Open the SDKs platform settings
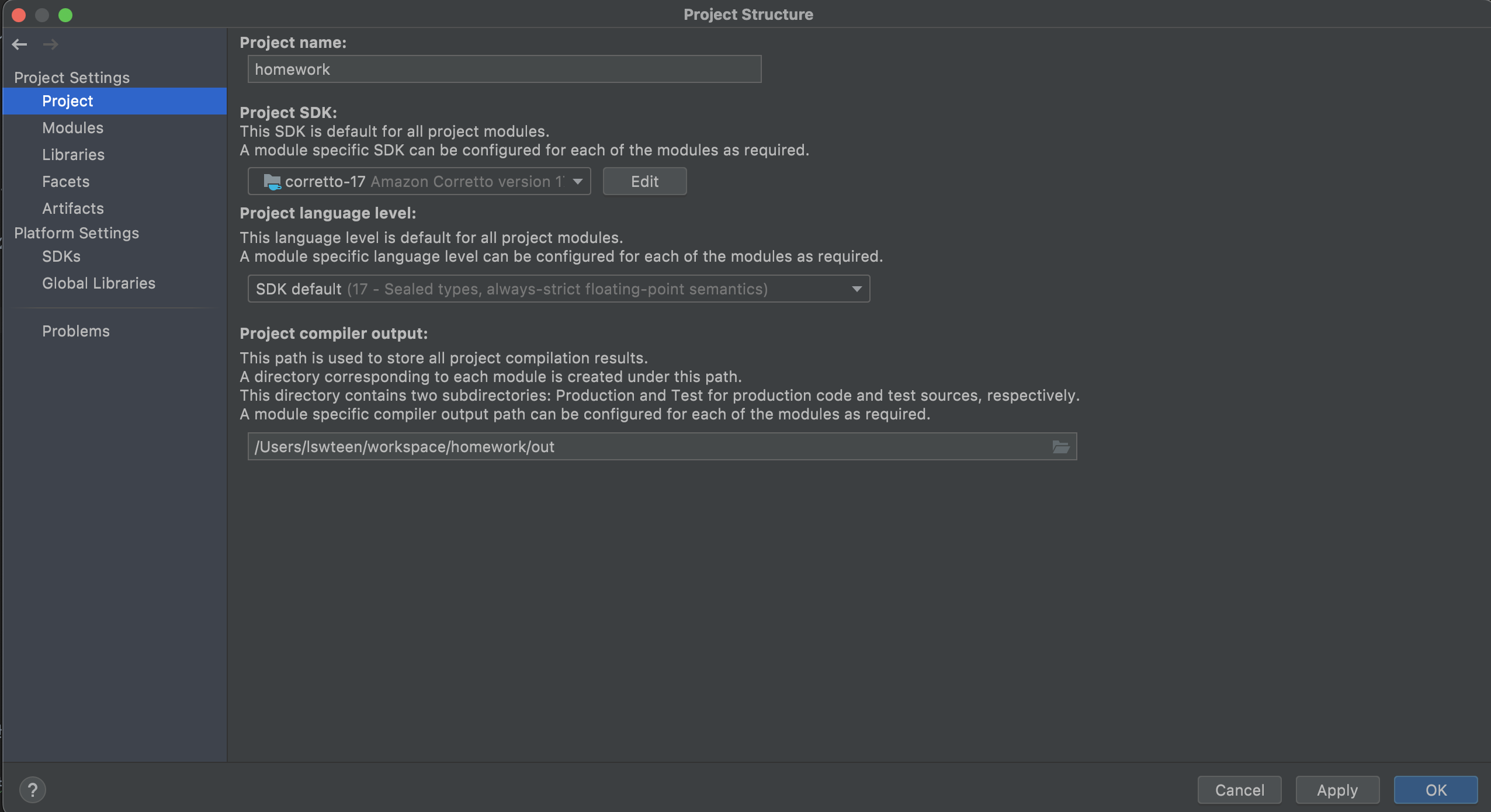 tap(61, 256)
